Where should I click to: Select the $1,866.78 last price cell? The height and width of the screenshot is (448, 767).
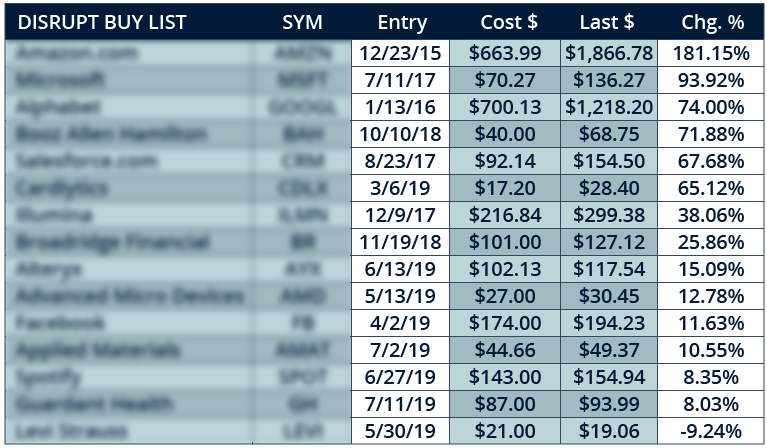pyautogui.click(x=609, y=53)
